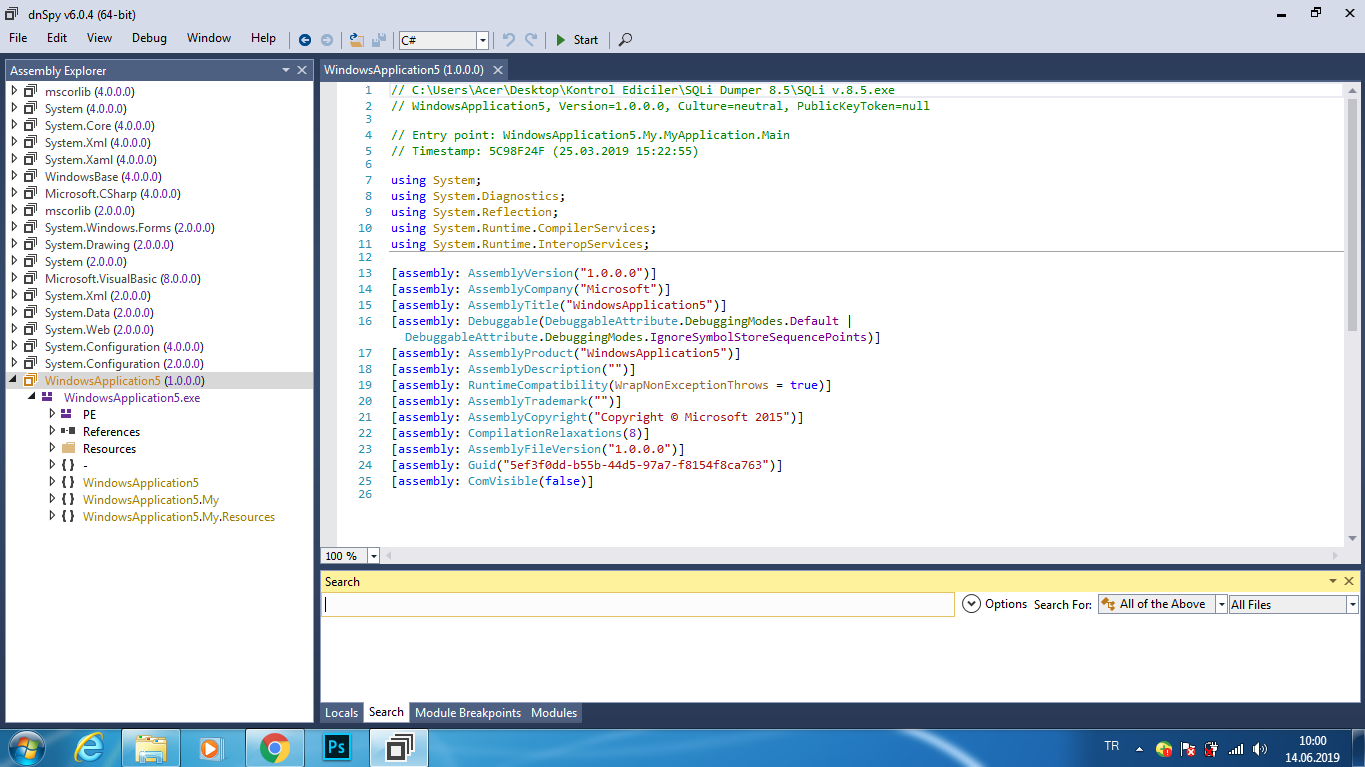The image size is (1365, 767).
Task: Open the All Files scope dropdown
Action: 1352,604
